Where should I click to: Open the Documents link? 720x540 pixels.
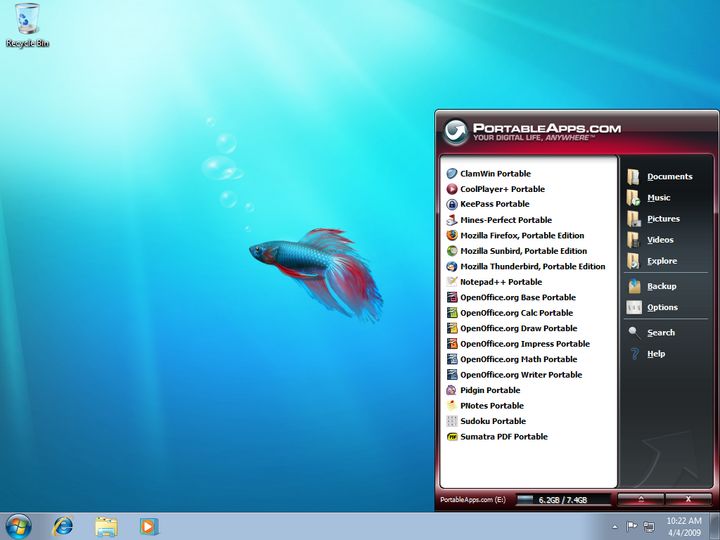click(670, 176)
